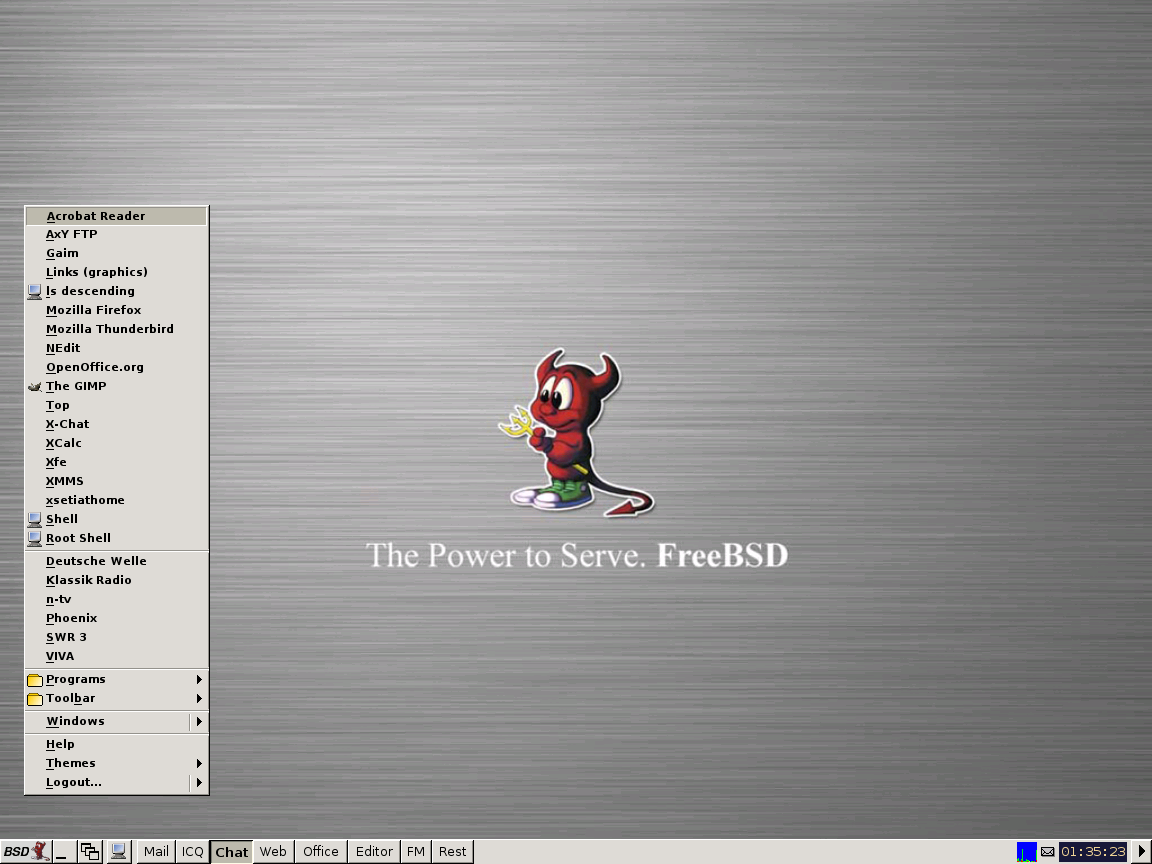
Task: Open Links (graphics) browser entry
Action: pyautogui.click(x=117, y=273)
